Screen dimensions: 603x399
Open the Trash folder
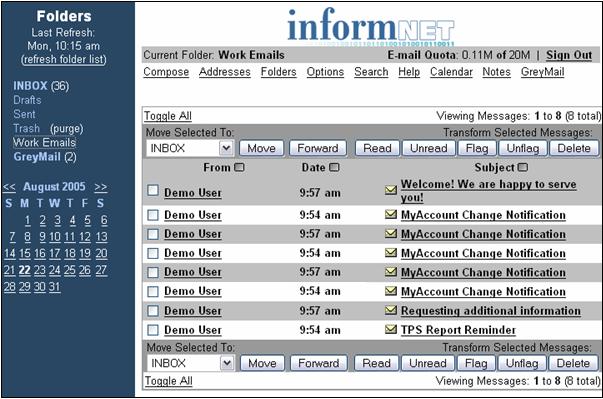pyautogui.click(x=26, y=128)
